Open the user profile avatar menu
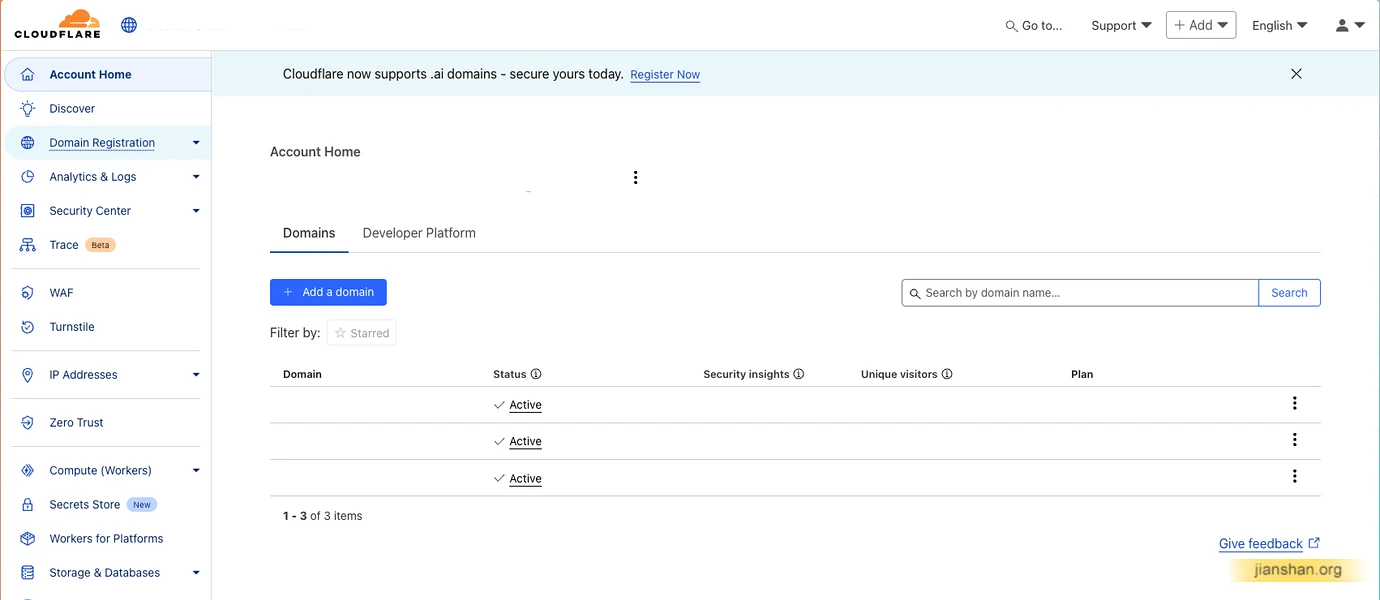The image size is (1380, 600). coord(1350,25)
